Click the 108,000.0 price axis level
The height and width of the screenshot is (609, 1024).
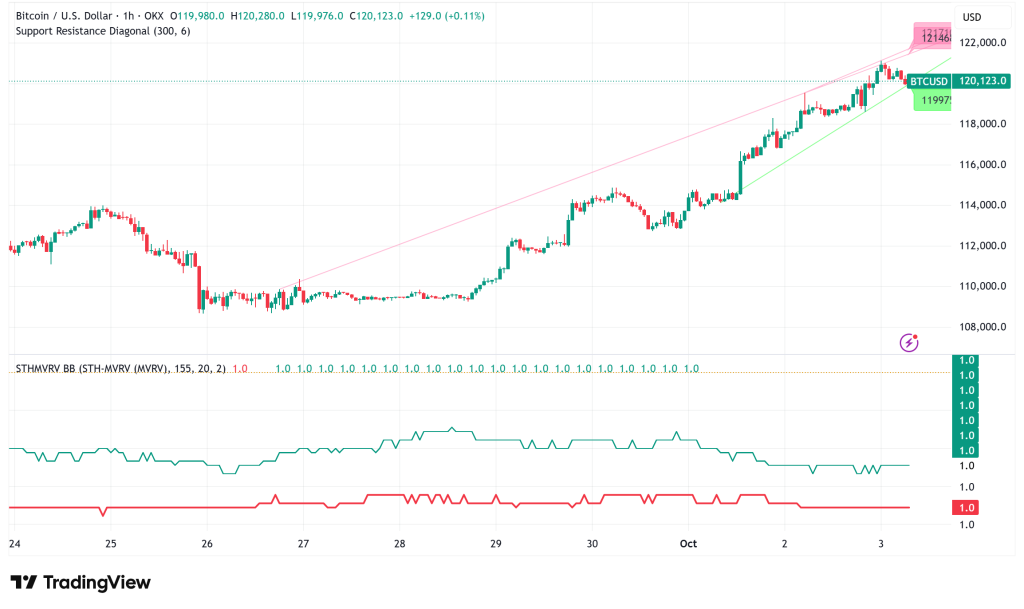click(x=980, y=327)
